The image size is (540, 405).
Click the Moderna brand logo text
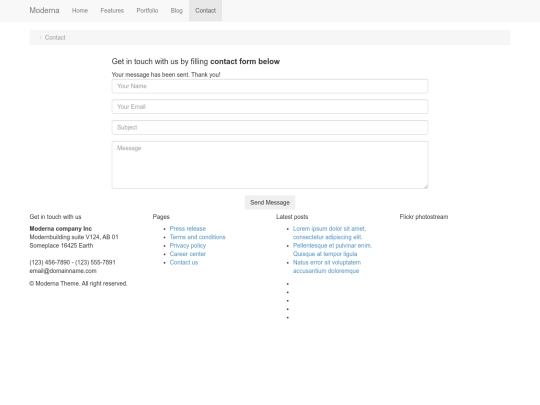tap(44, 10)
